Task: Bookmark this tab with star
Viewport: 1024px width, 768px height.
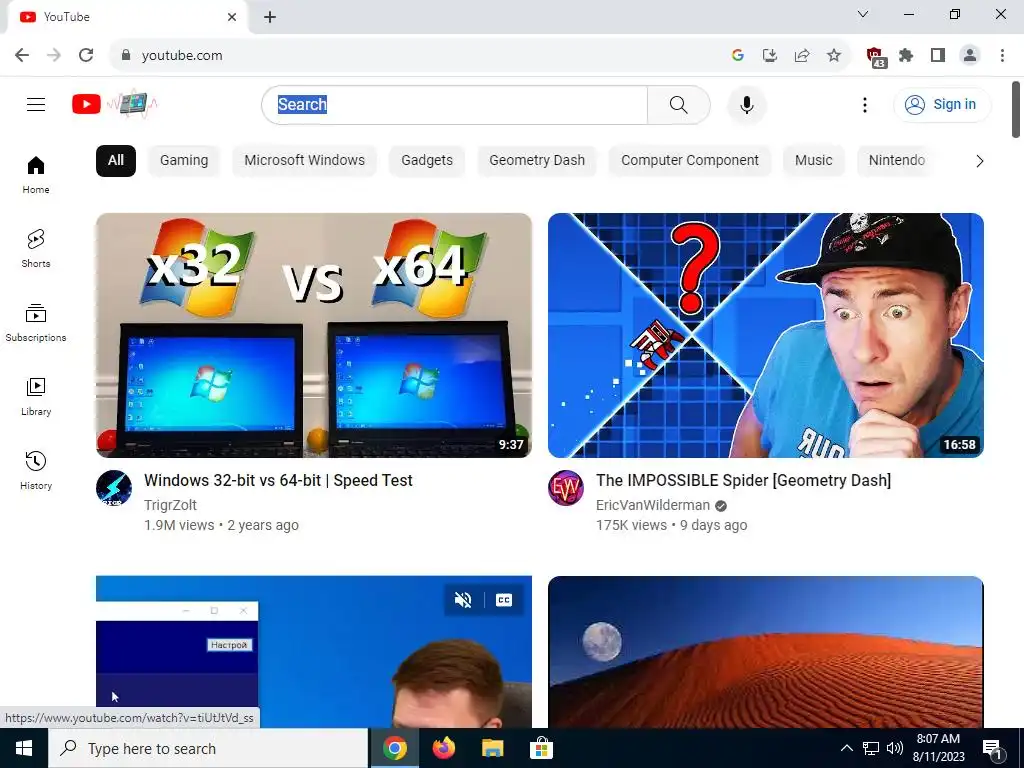Action: pyautogui.click(x=834, y=56)
